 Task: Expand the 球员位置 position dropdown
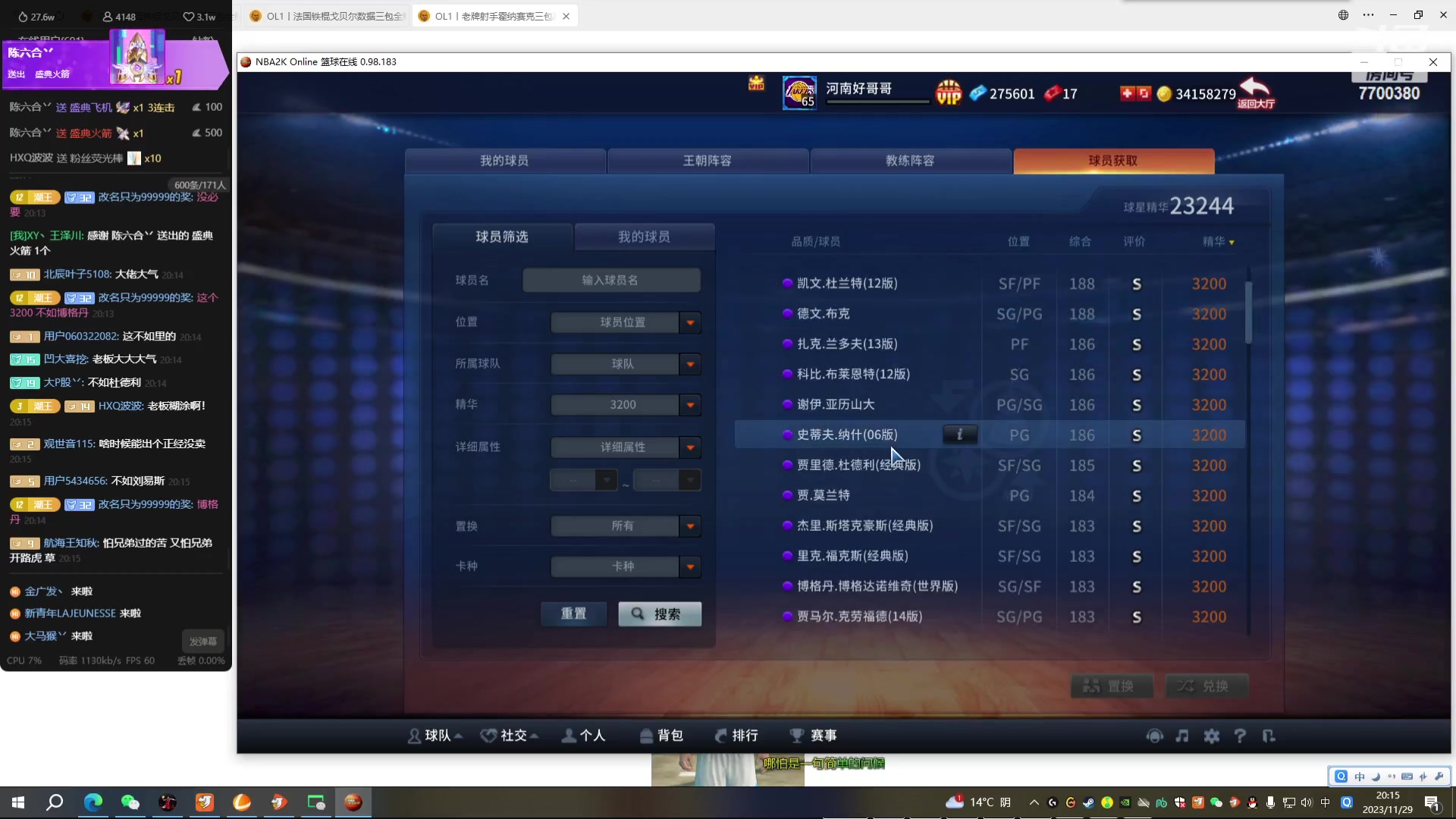click(690, 322)
